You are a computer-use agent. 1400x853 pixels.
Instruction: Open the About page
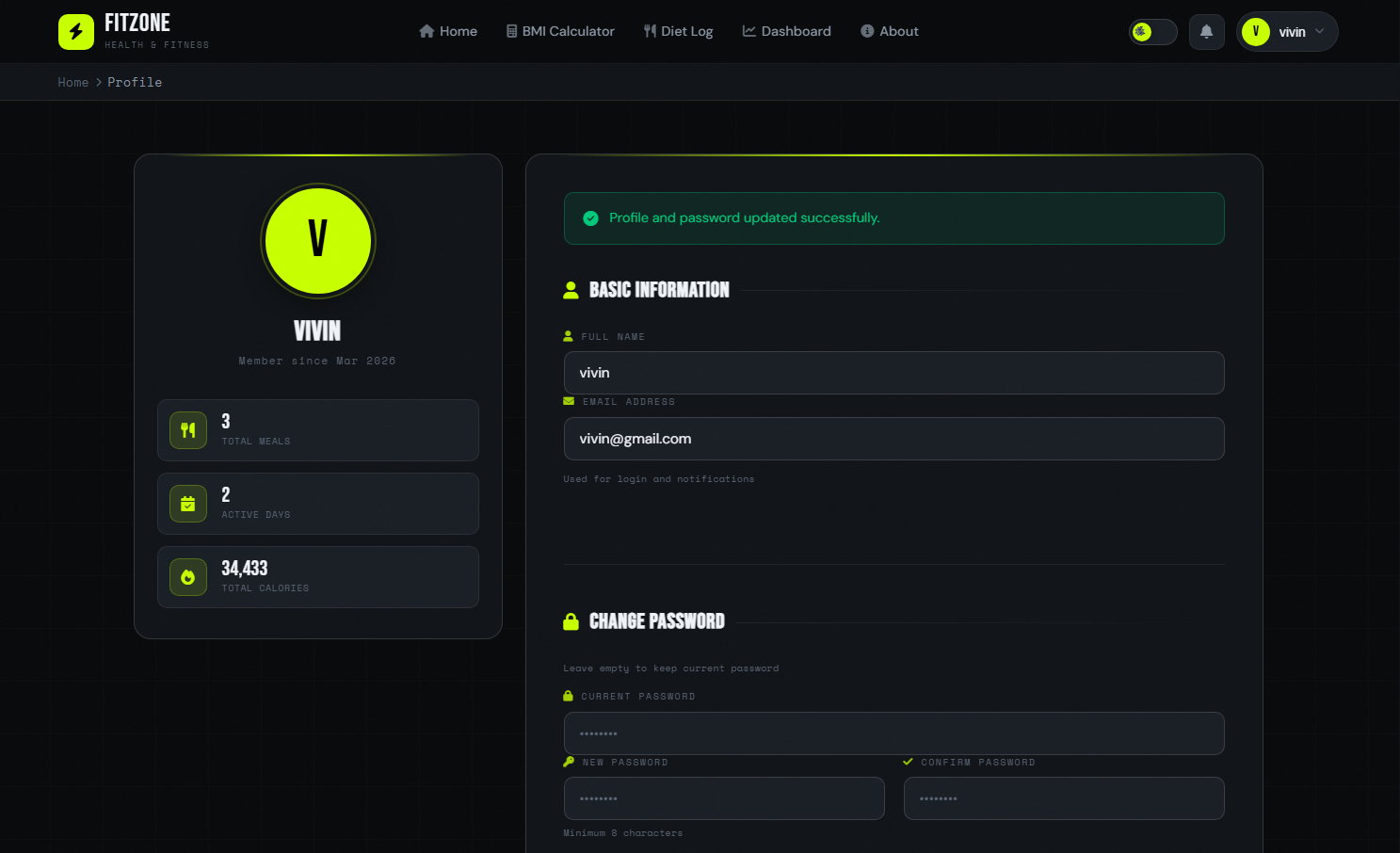point(890,31)
